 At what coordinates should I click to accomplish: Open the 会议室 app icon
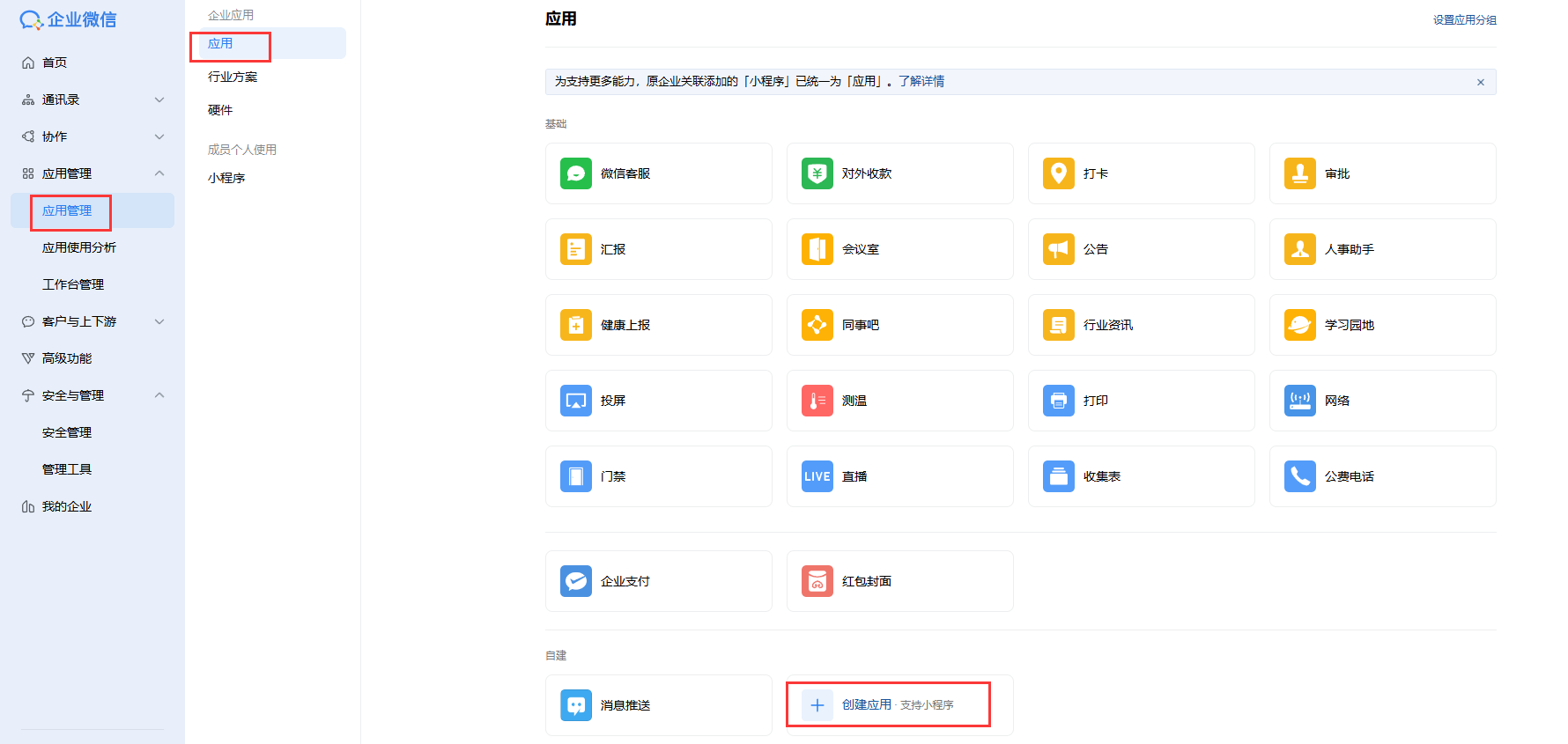tap(817, 249)
